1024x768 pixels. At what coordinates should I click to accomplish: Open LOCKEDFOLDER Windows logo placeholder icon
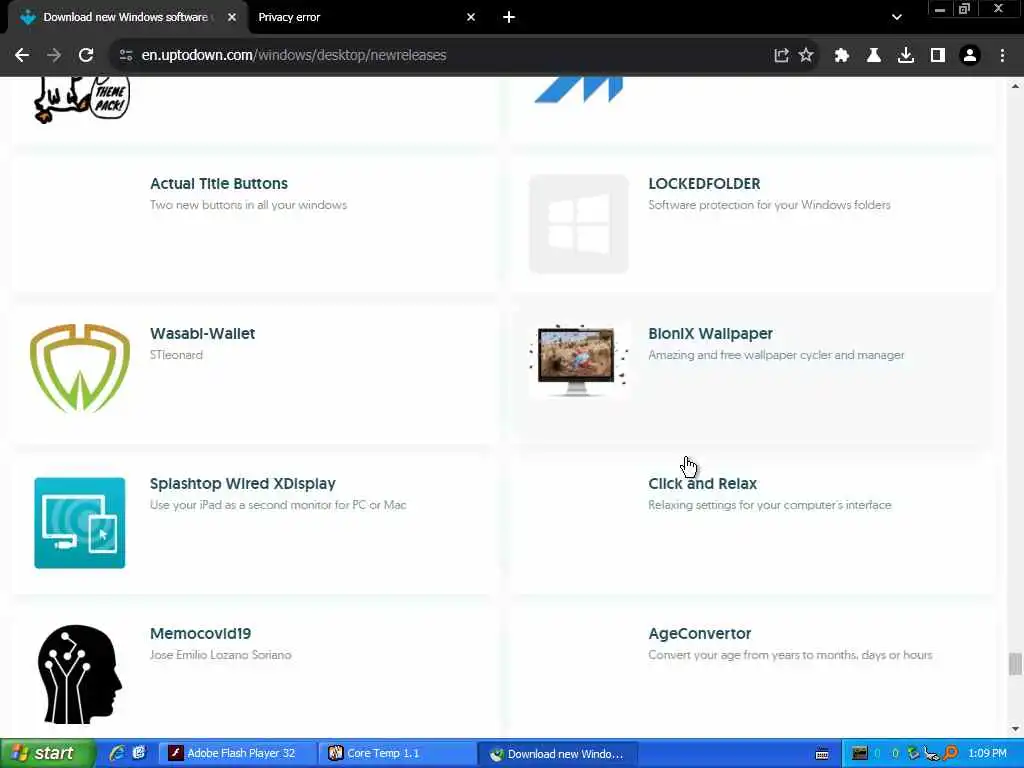[x=579, y=223]
